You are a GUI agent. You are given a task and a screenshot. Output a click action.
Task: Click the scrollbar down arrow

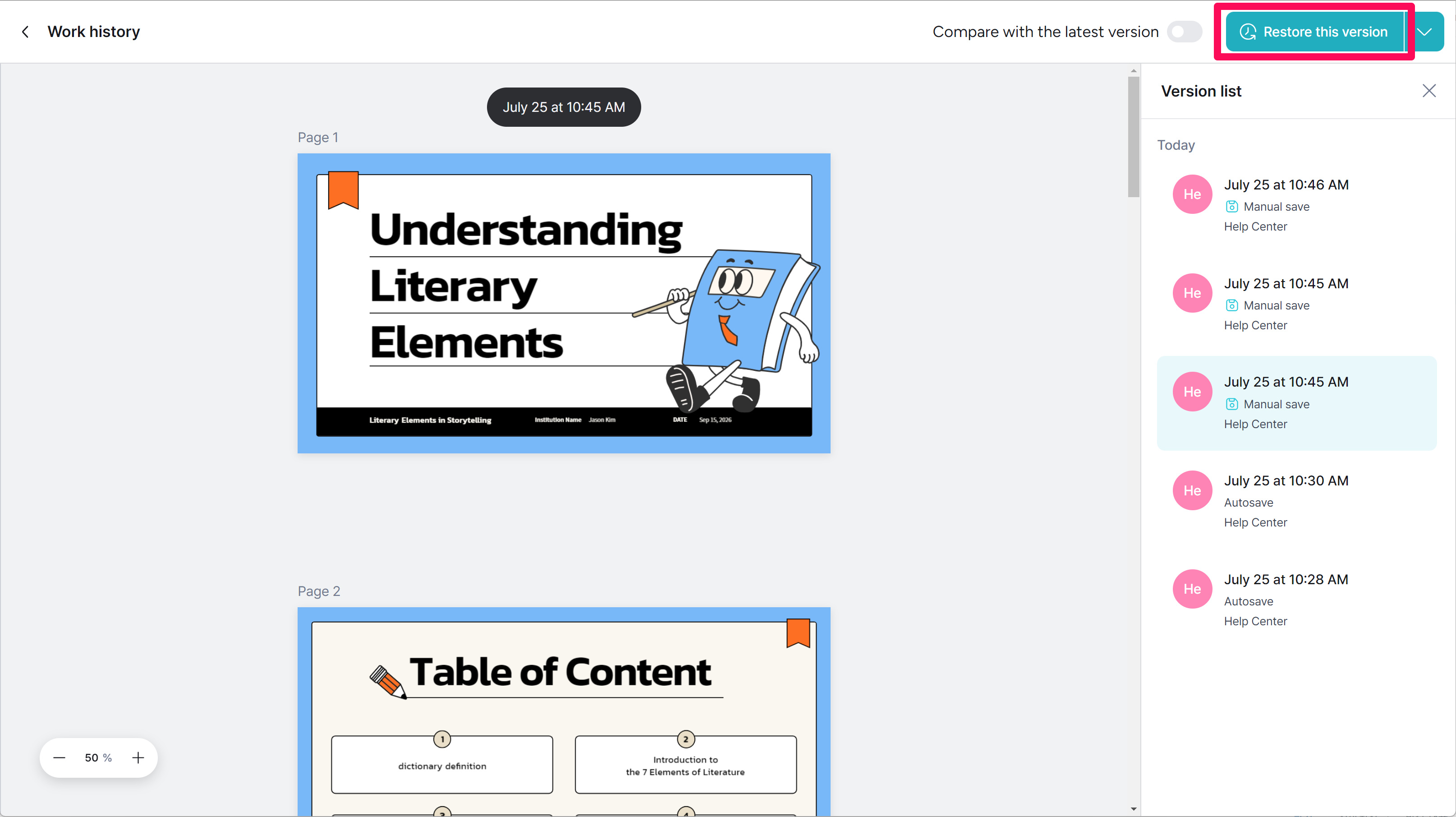(1133, 809)
